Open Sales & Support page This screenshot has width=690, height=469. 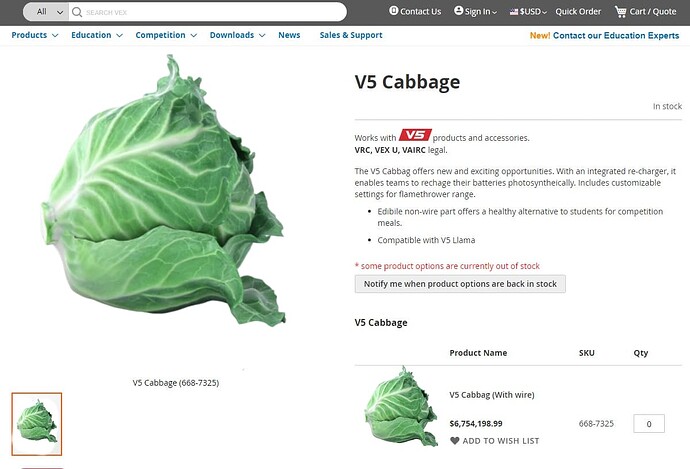click(x=351, y=35)
